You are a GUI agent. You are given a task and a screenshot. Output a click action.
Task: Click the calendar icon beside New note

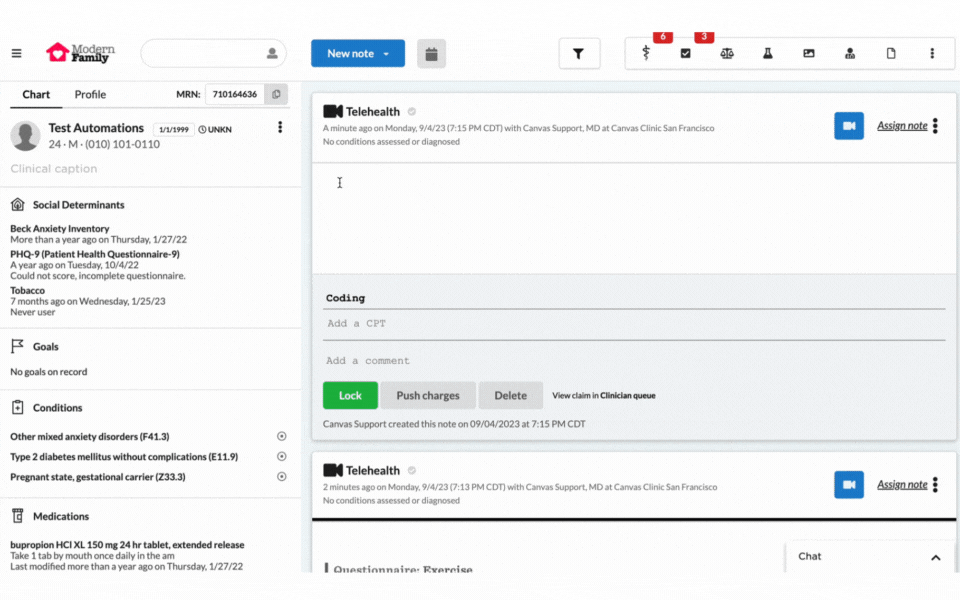(x=431, y=54)
